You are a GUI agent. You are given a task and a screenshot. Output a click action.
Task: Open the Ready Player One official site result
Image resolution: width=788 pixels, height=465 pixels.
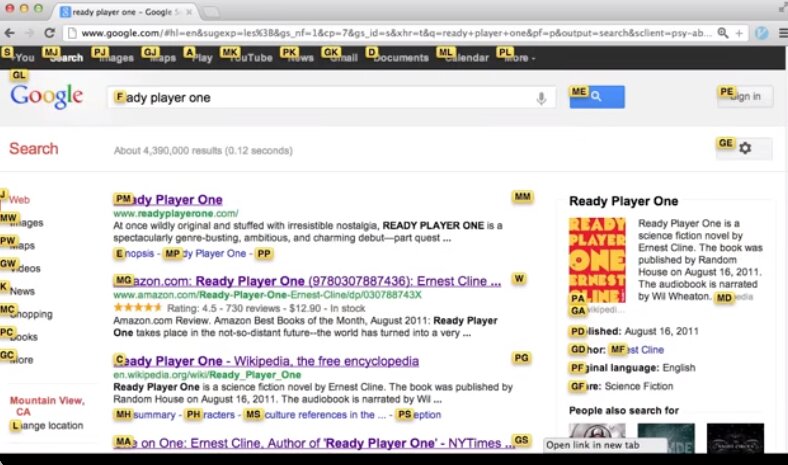click(x=168, y=200)
